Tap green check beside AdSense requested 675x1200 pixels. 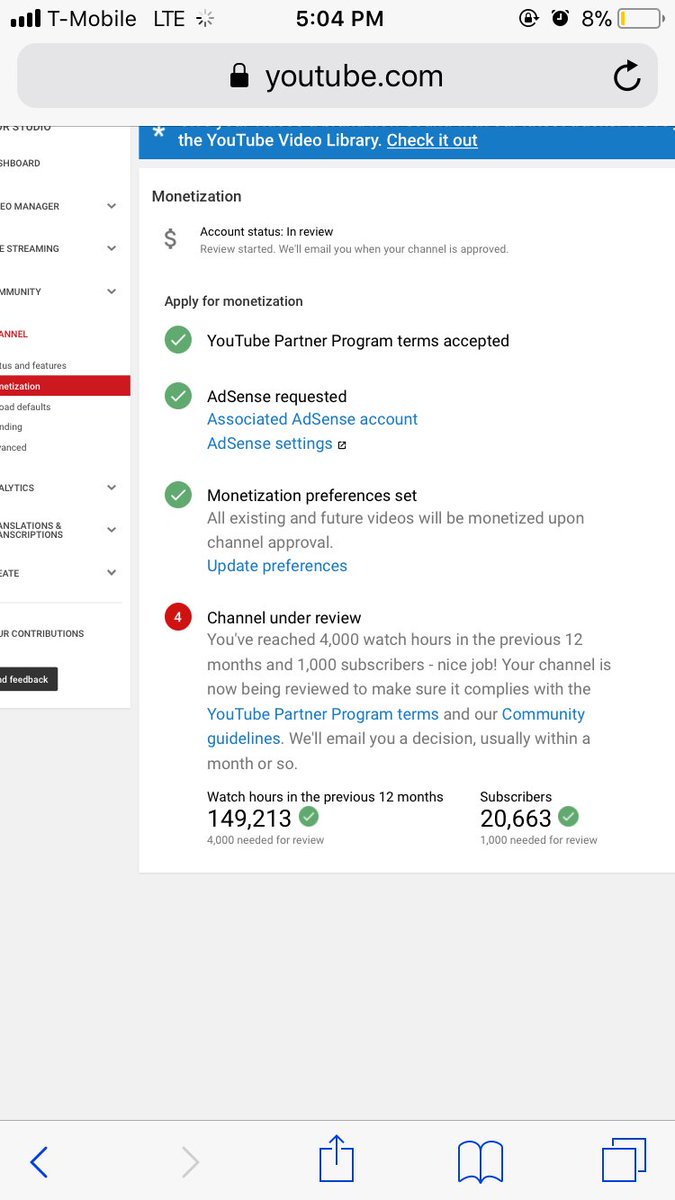[178, 396]
